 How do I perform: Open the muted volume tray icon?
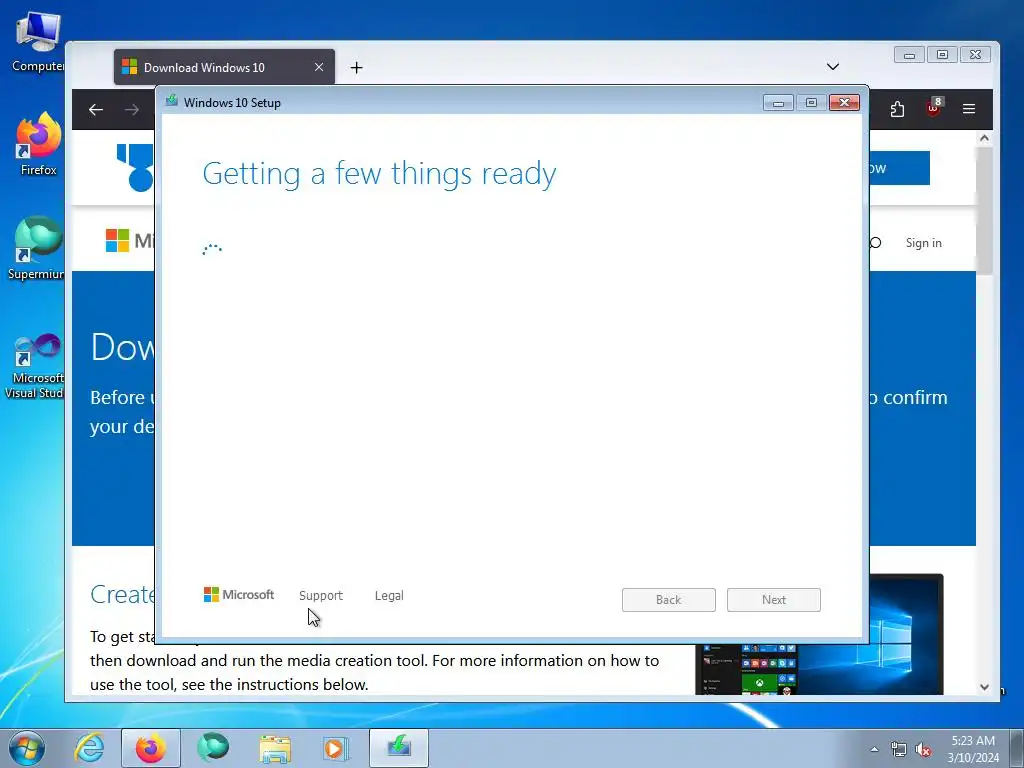923,750
